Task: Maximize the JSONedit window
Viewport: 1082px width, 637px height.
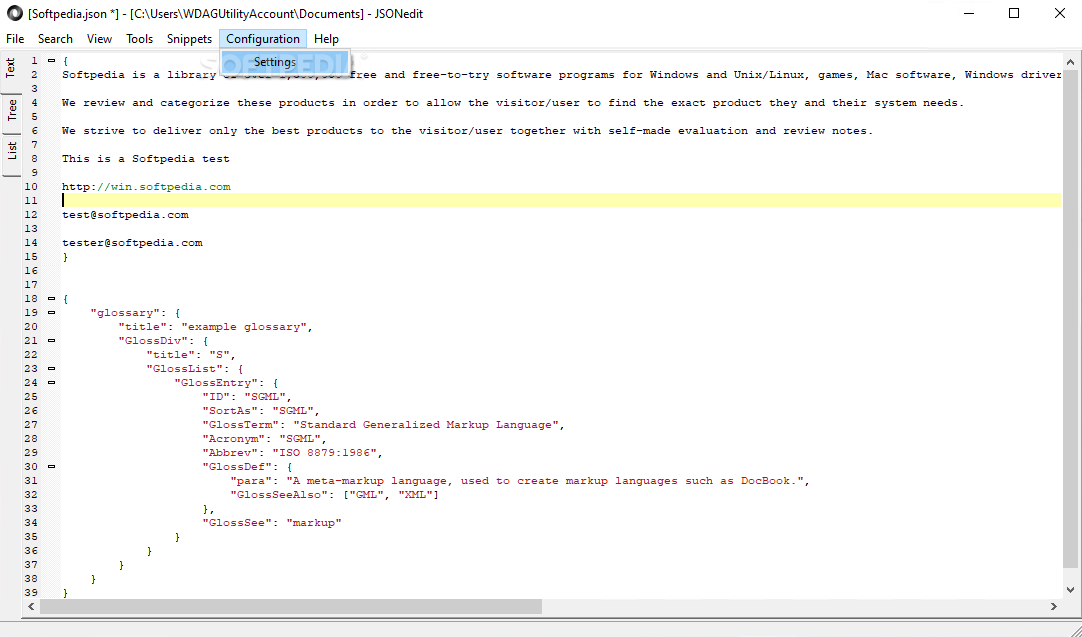Action: point(1014,13)
